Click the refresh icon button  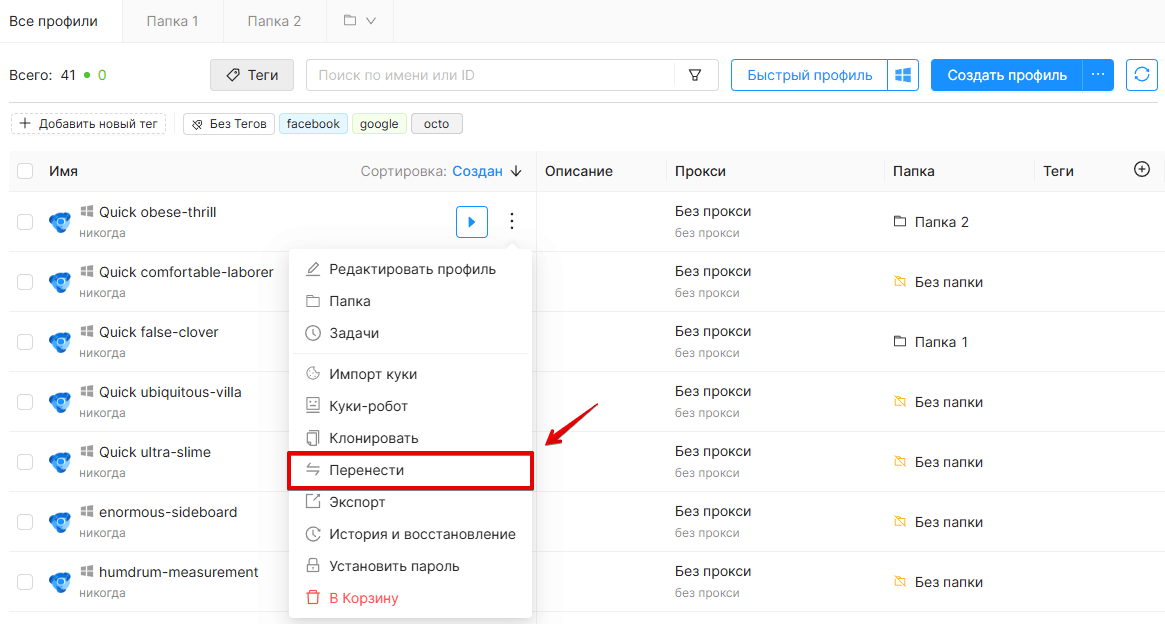click(1142, 75)
